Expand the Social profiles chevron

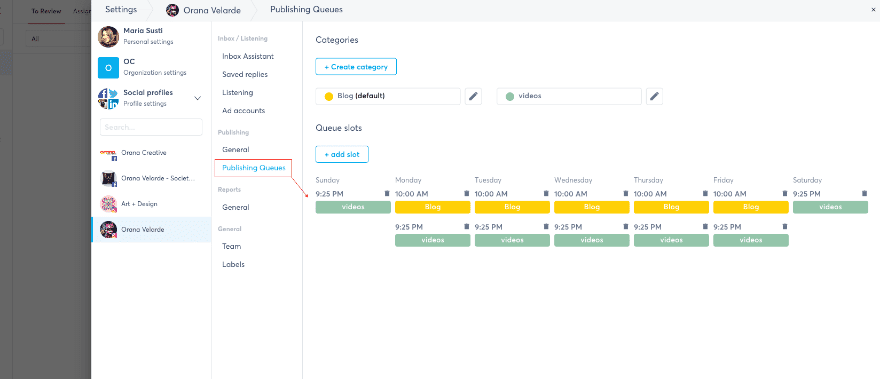click(197, 98)
